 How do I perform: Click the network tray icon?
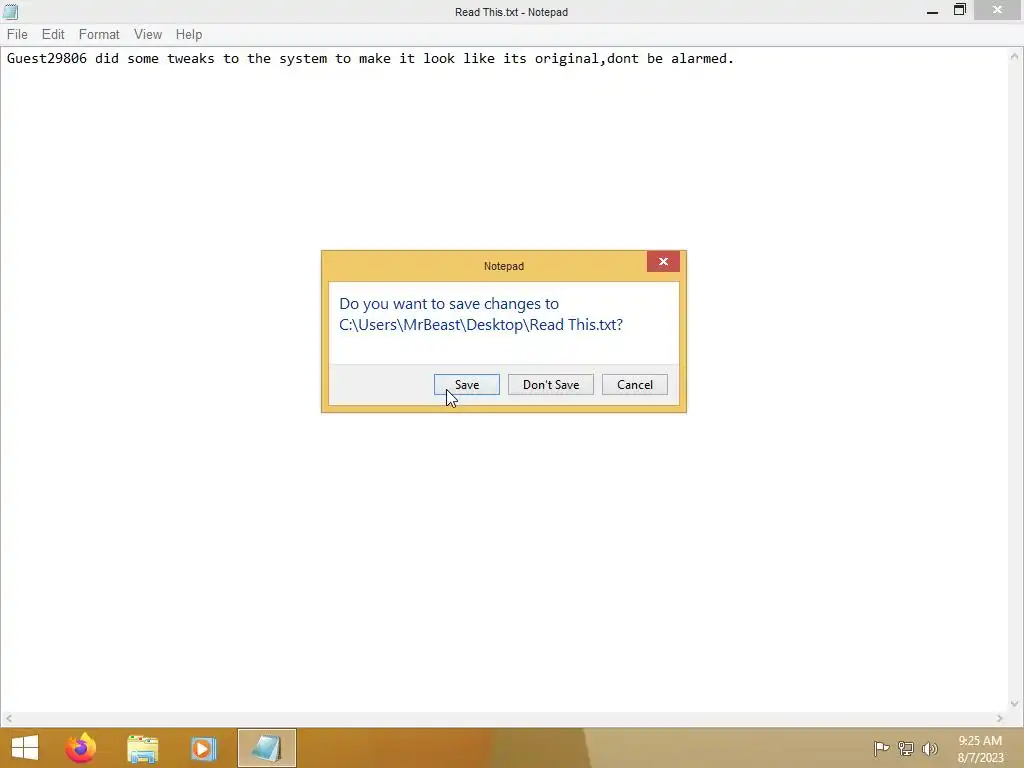906,748
